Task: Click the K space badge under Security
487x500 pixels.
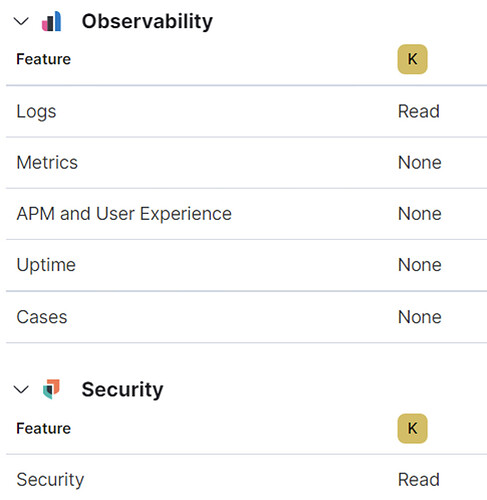Action: click(x=412, y=428)
